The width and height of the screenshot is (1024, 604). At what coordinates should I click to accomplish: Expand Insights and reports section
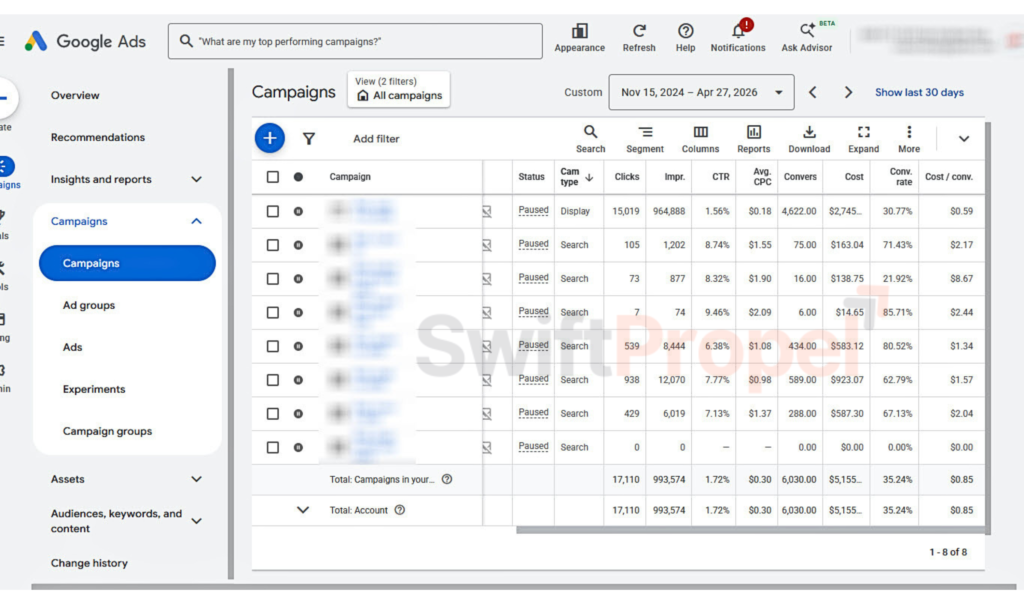197,179
